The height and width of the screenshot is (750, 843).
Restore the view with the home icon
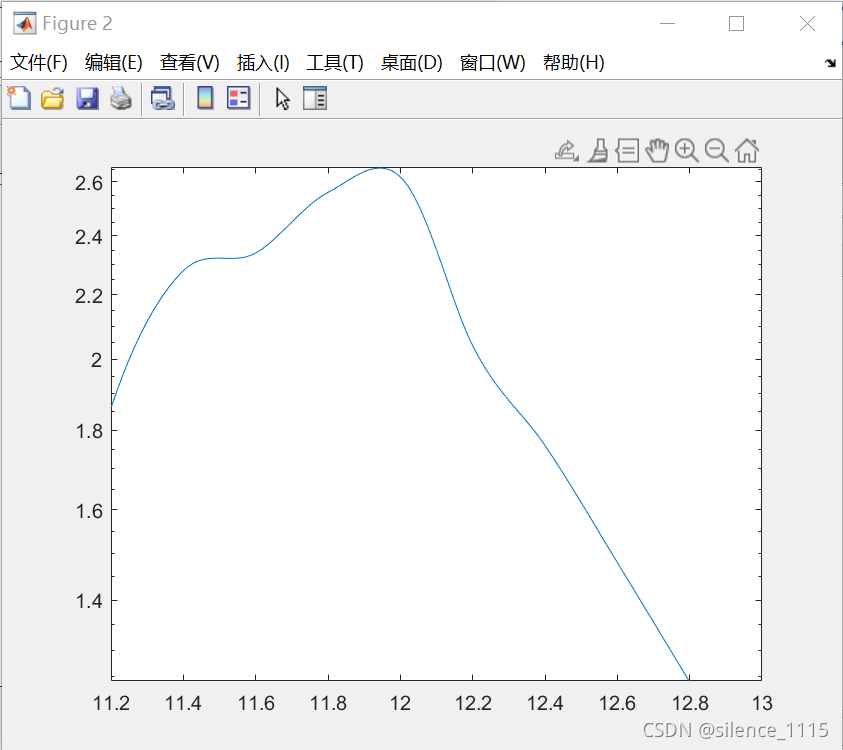tap(746, 151)
